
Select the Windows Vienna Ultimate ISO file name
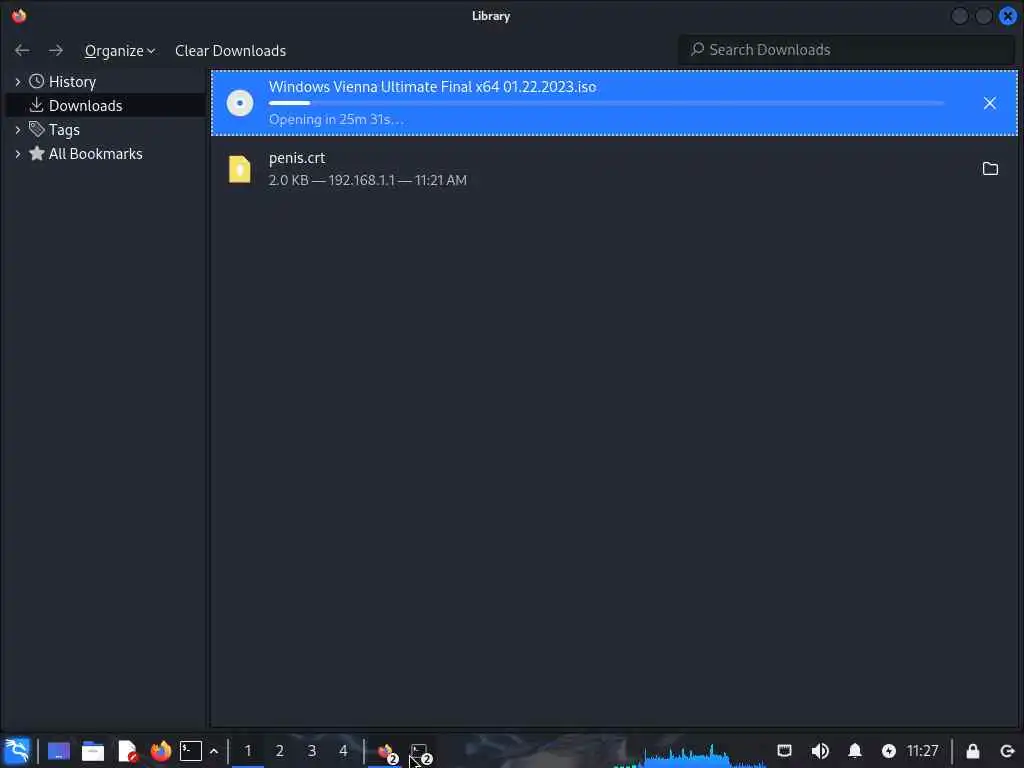pyautogui.click(x=432, y=87)
